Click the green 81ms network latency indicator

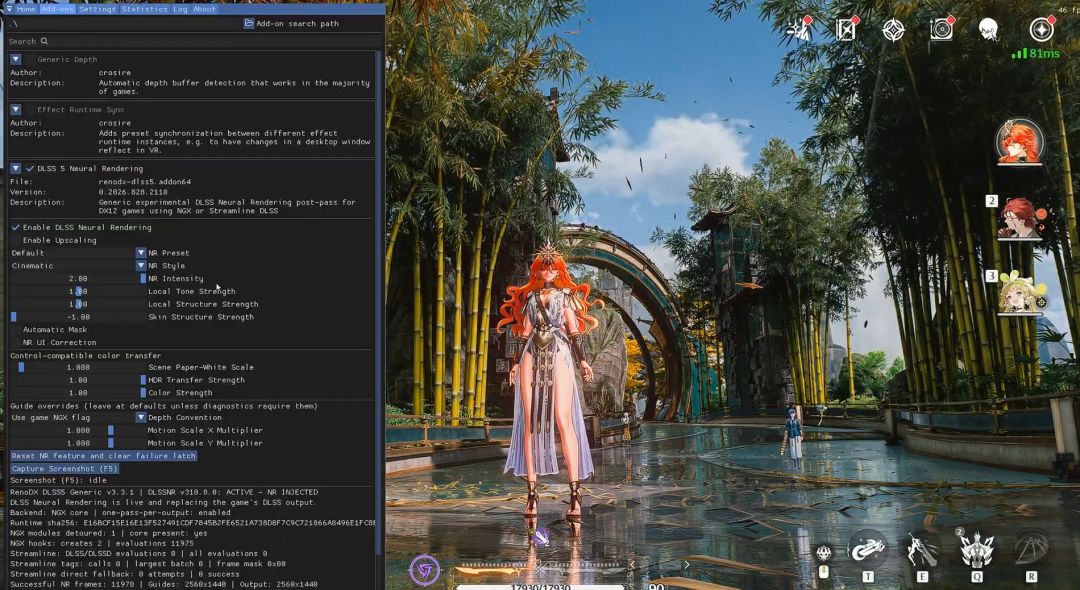click(1036, 53)
